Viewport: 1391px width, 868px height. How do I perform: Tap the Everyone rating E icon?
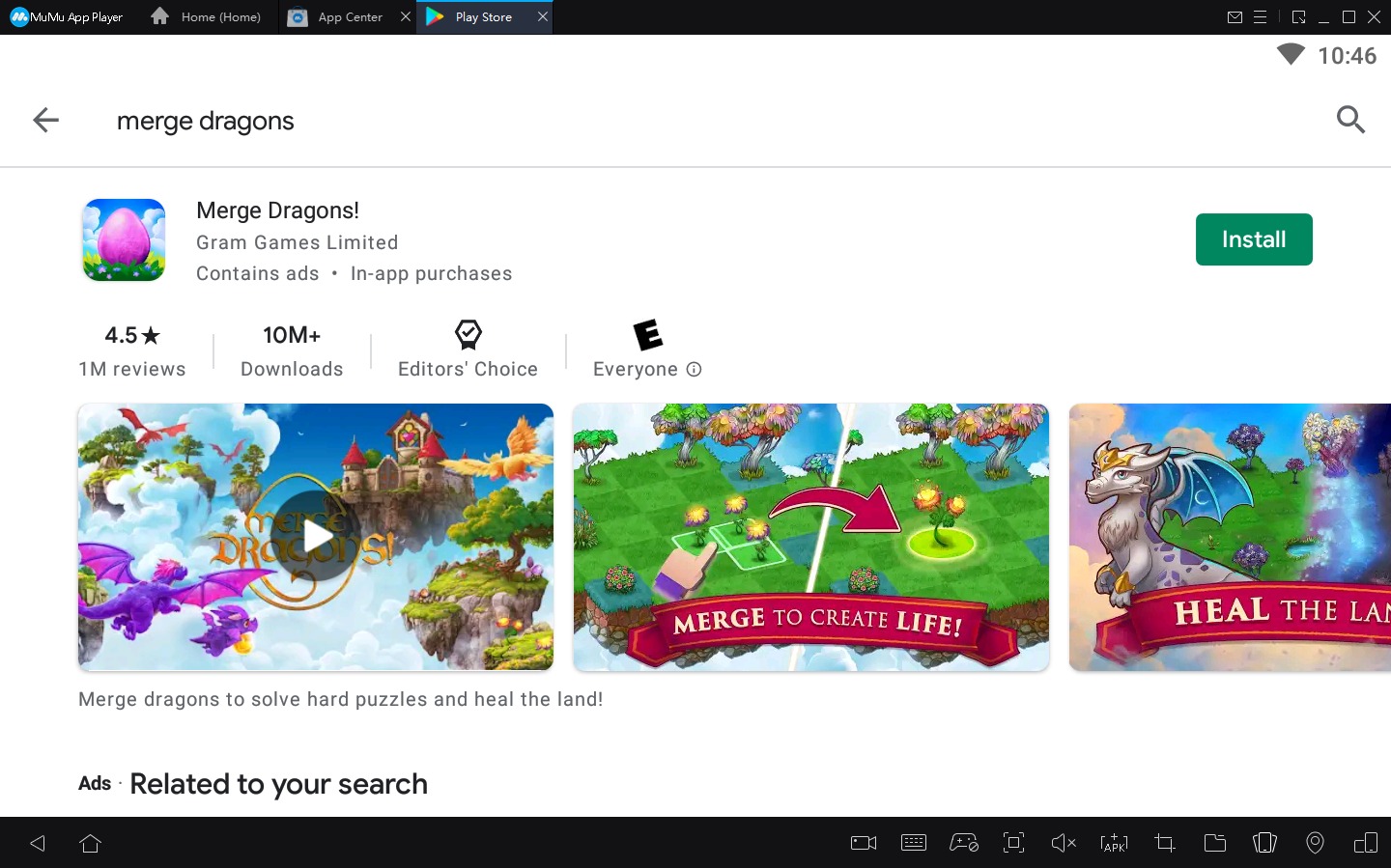click(x=648, y=335)
